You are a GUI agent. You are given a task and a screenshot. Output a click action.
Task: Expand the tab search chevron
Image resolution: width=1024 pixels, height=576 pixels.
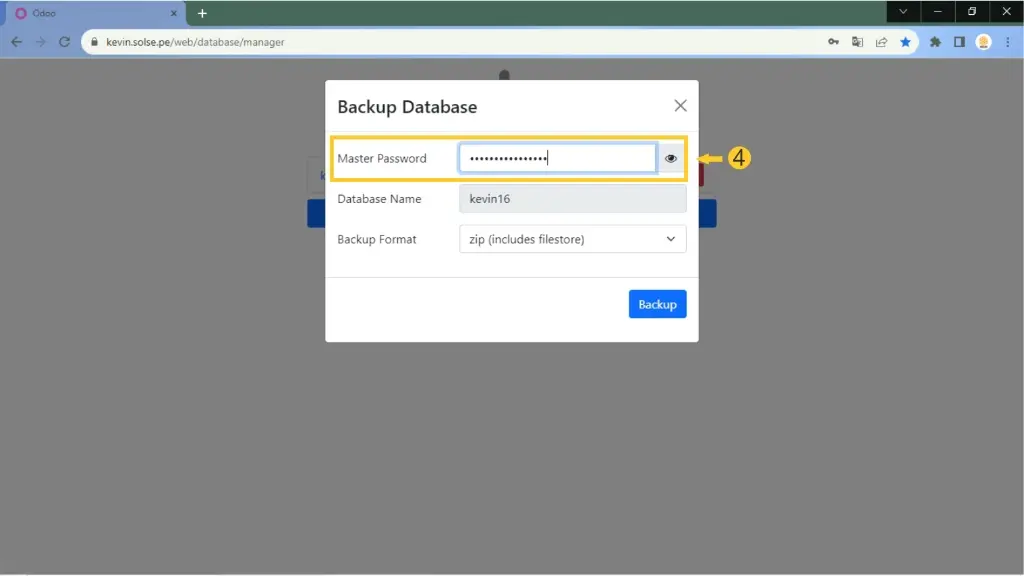pos(903,12)
